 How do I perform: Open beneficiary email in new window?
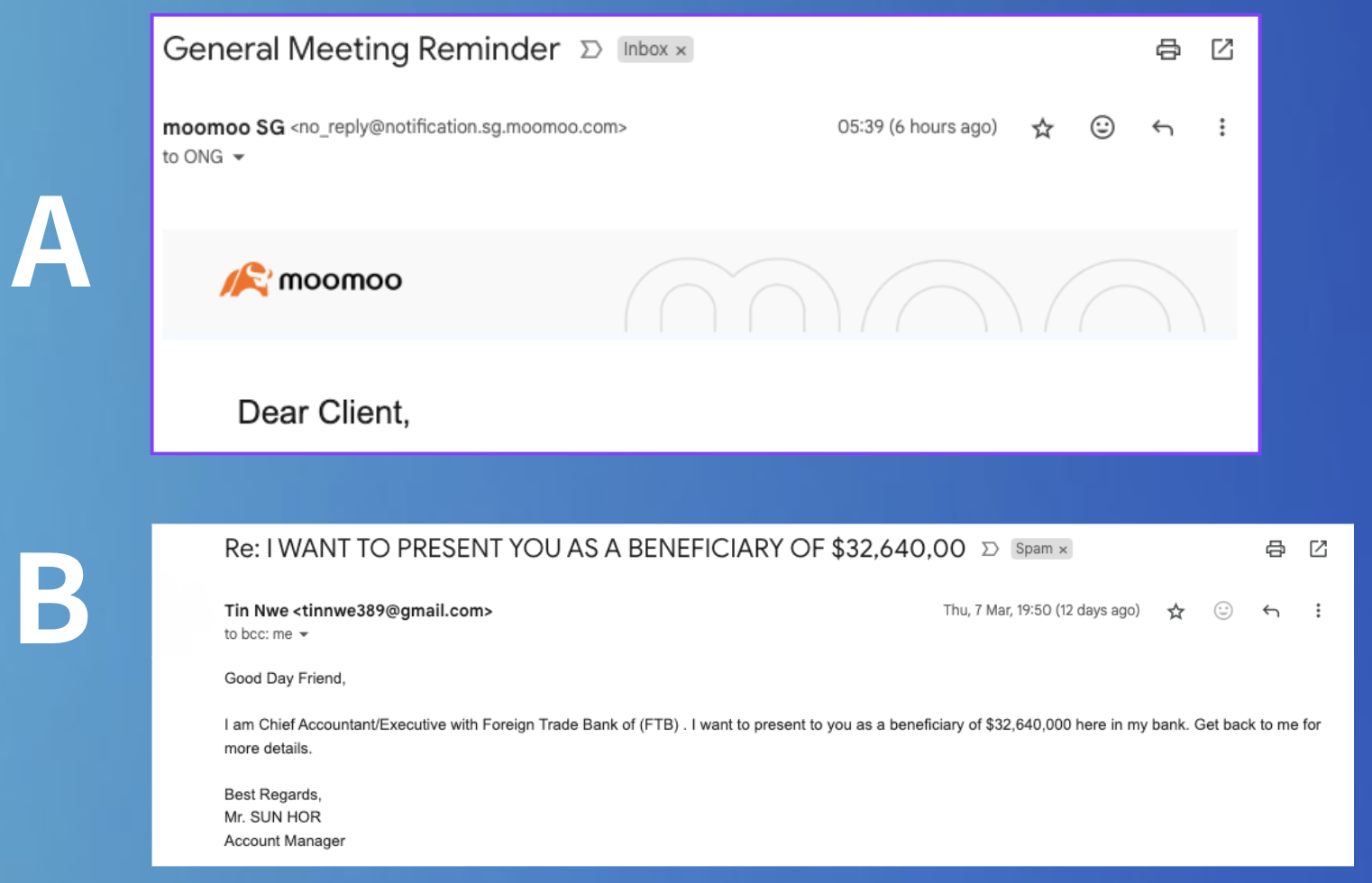1318,549
